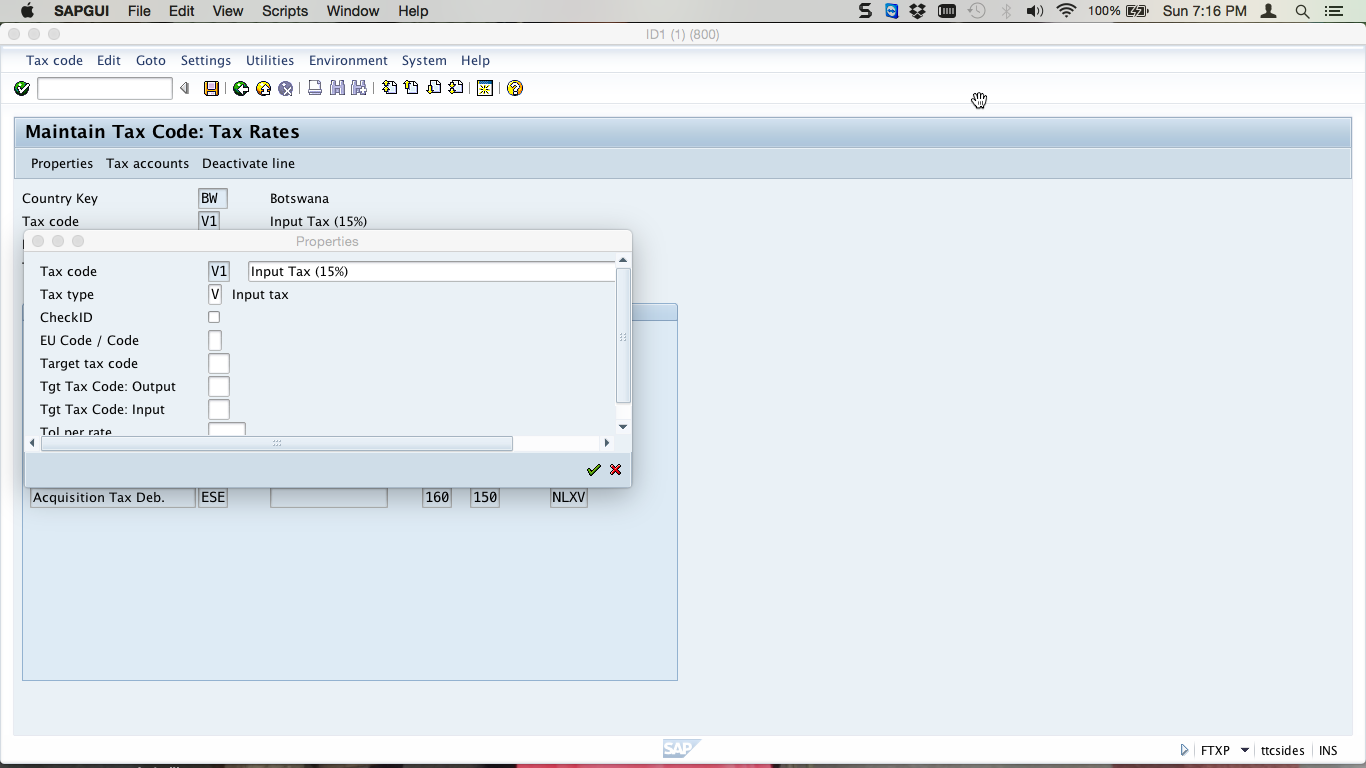This screenshot has height=768, width=1366.
Task: Click the Target tax code field
Action: (219, 363)
